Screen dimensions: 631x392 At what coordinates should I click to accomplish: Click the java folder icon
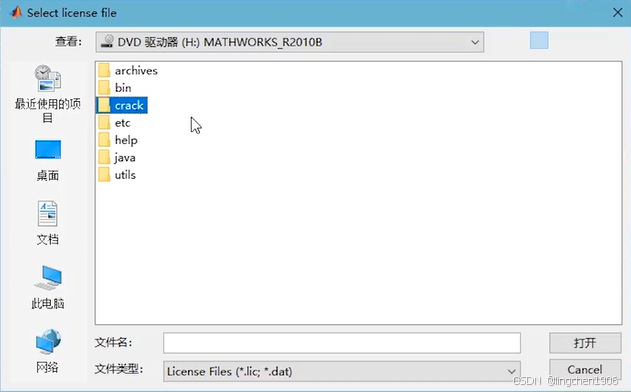tap(104, 158)
